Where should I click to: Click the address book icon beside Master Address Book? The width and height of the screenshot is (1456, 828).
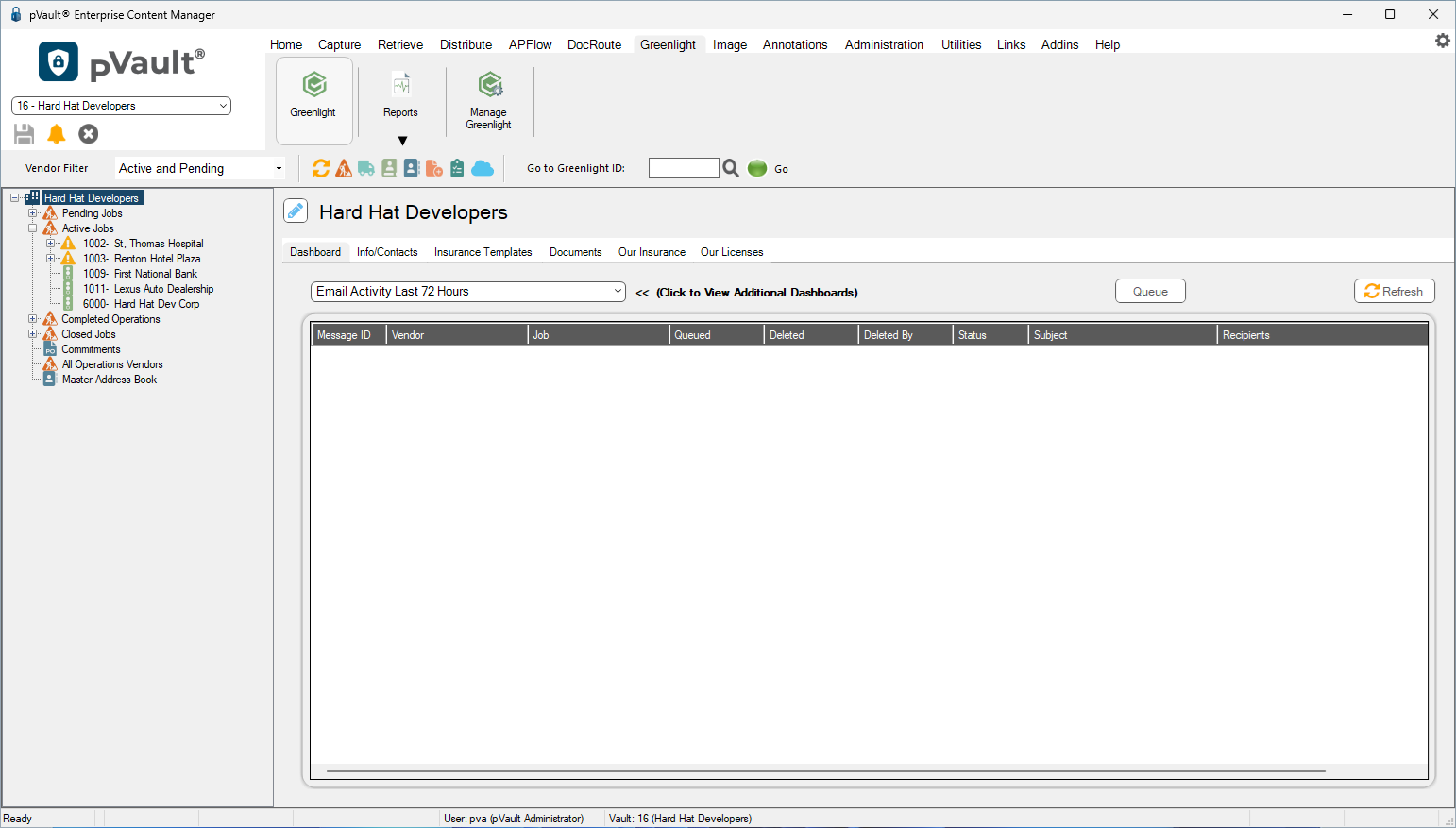50,380
